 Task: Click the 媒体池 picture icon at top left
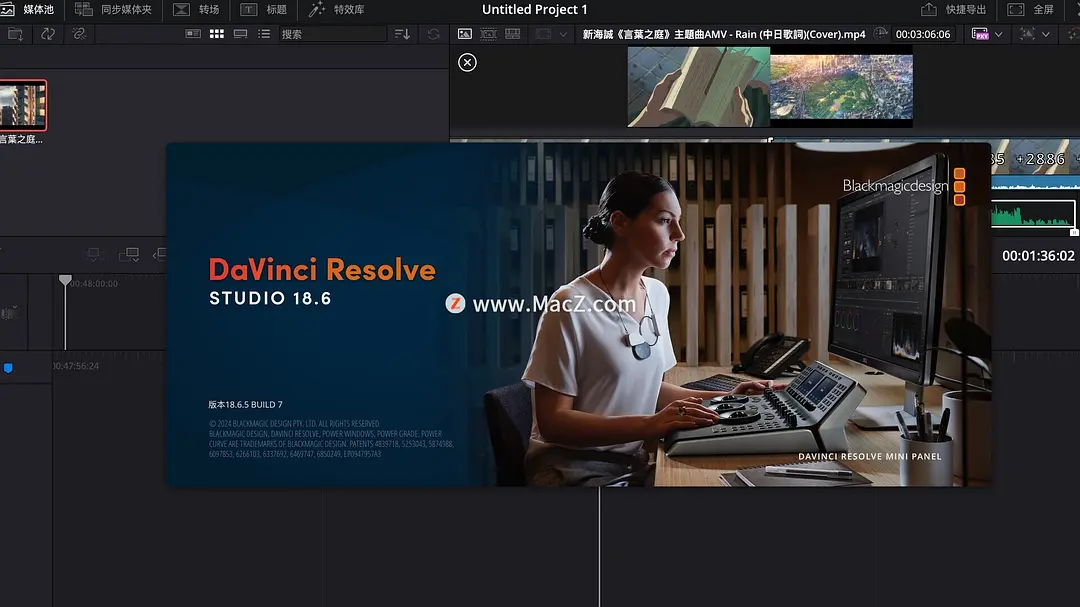tap(8, 10)
